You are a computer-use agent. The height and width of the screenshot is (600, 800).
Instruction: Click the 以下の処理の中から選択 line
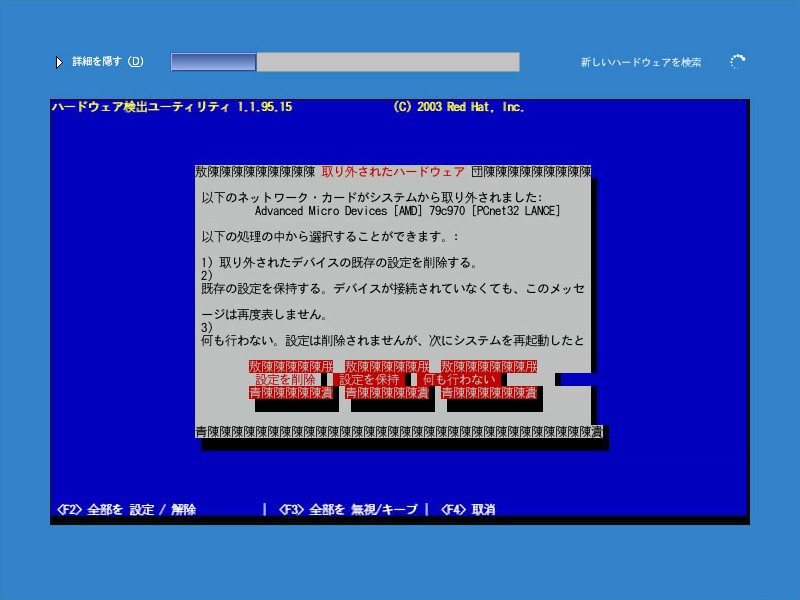[x=330, y=237]
